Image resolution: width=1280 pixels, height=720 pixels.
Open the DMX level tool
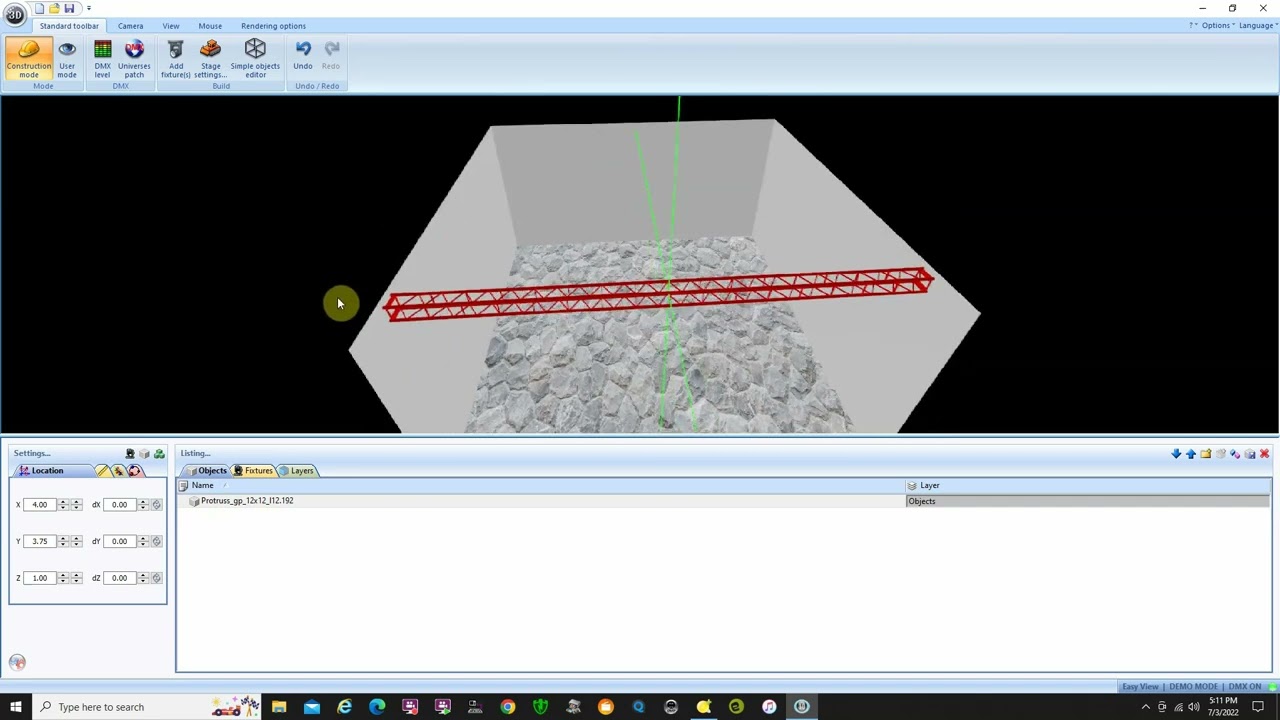click(x=102, y=59)
